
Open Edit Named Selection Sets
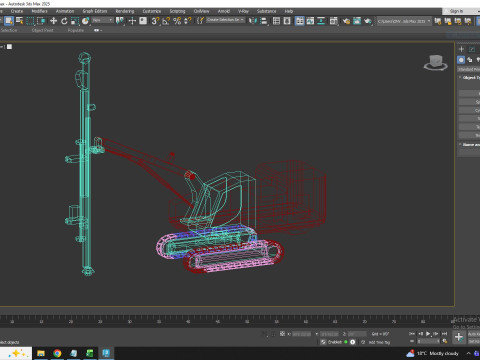tap(200, 21)
